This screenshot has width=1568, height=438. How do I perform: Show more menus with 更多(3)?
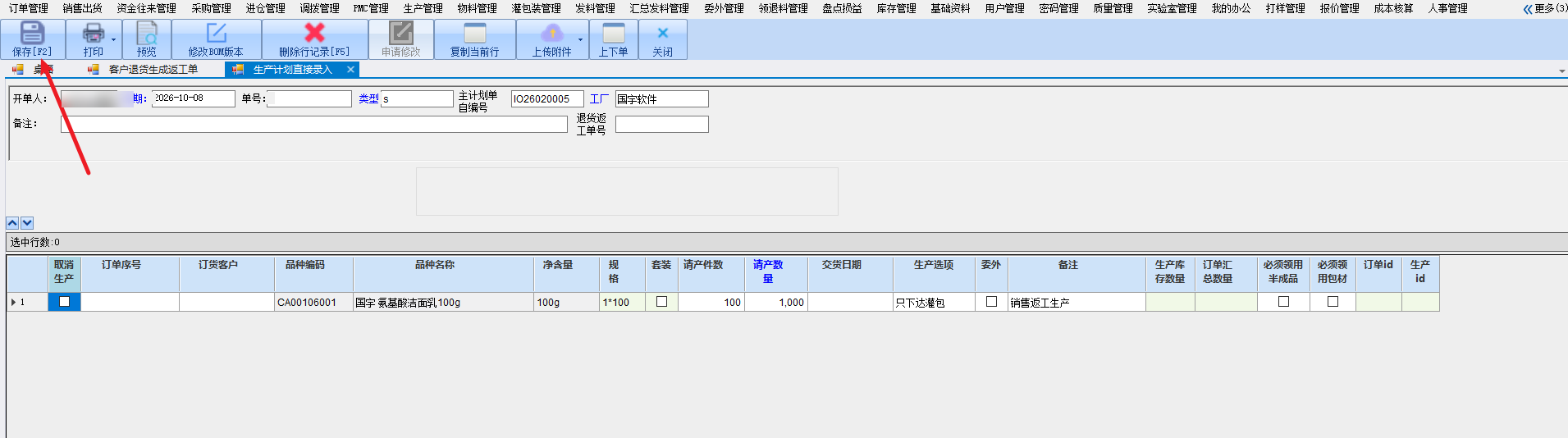point(1545,8)
